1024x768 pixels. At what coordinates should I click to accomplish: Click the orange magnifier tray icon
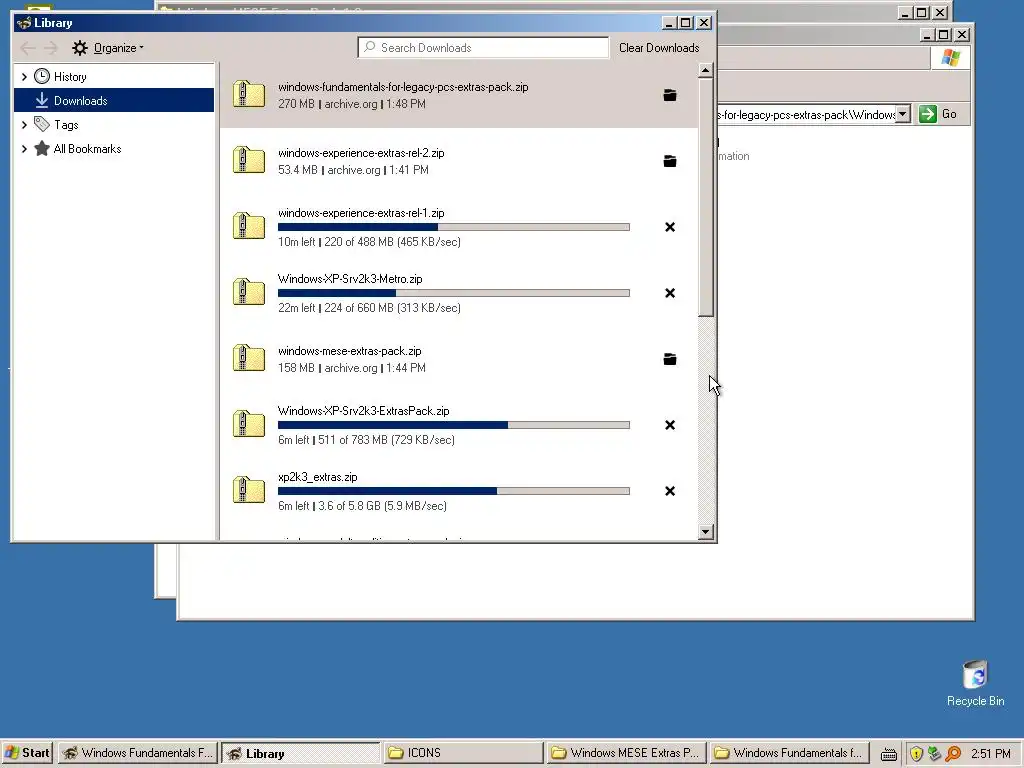pyautogui.click(x=953, y=754)
